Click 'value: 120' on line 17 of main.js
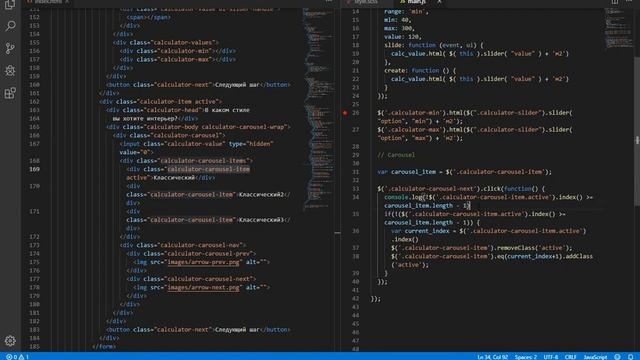640x360 pixels. coord(402,37)
